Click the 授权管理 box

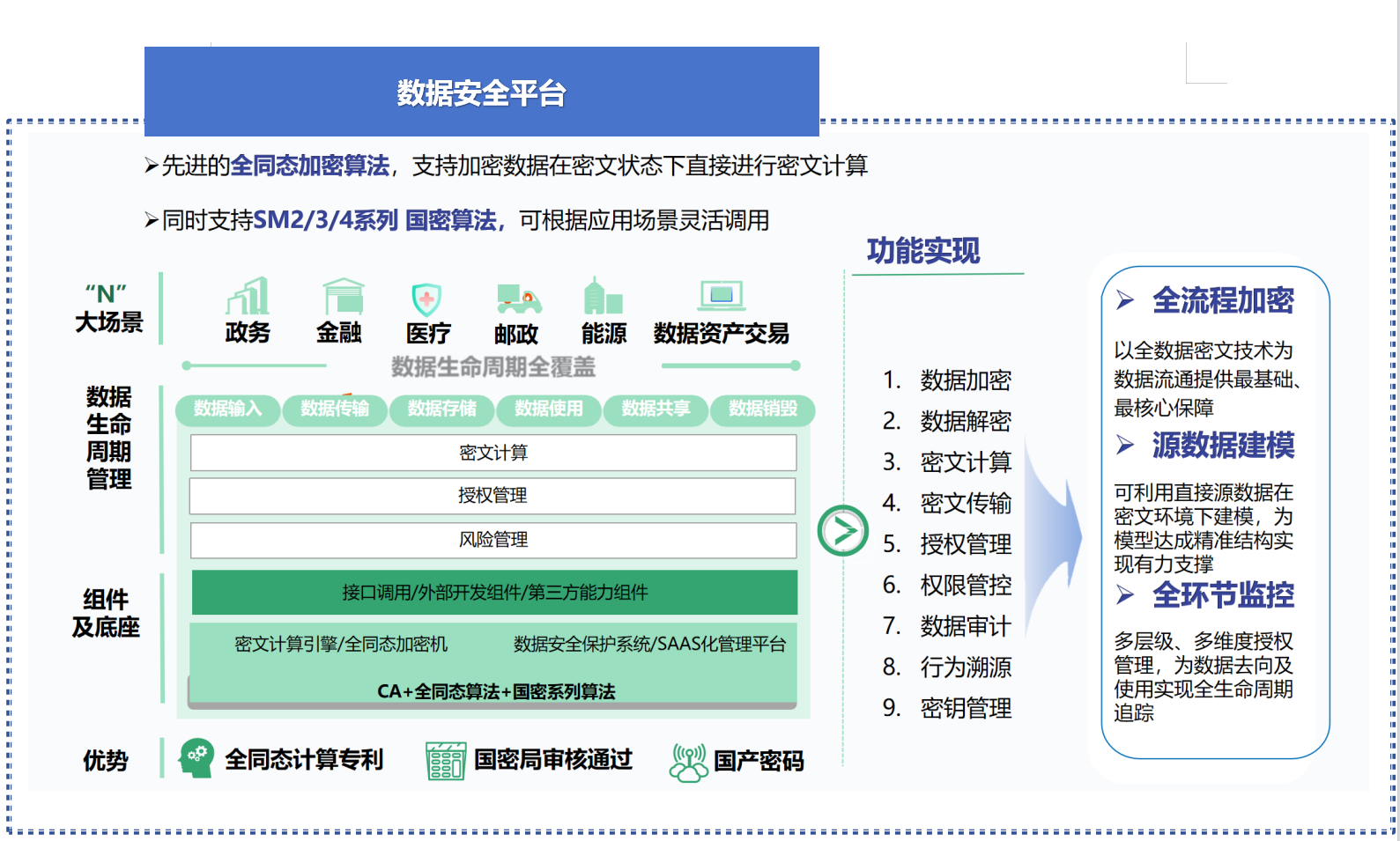click(493, 496)
